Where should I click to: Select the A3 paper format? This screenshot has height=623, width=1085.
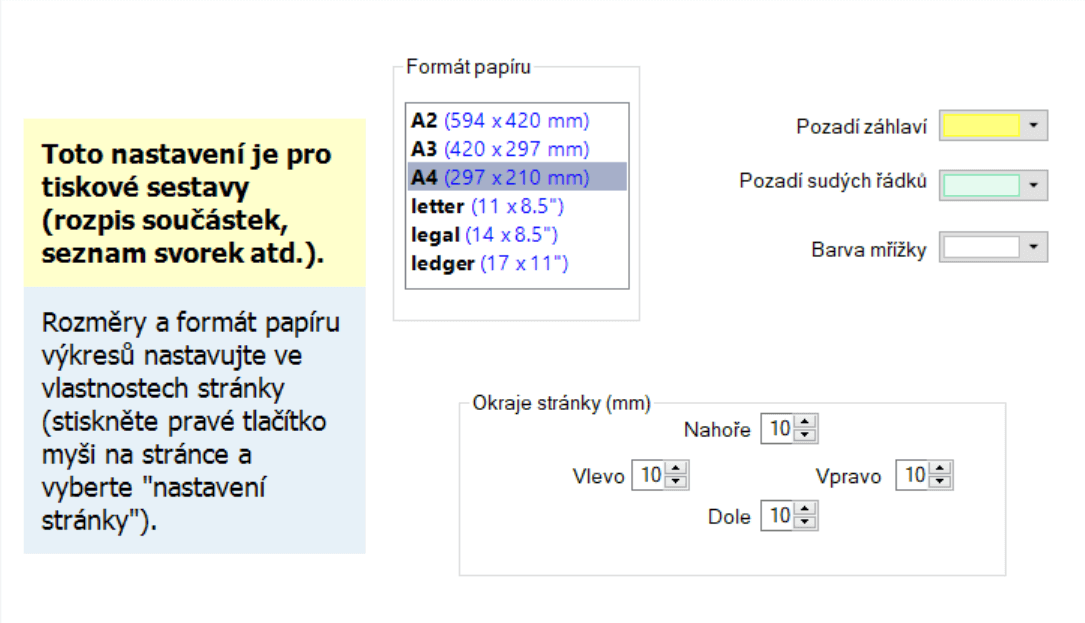pos(500,149)
